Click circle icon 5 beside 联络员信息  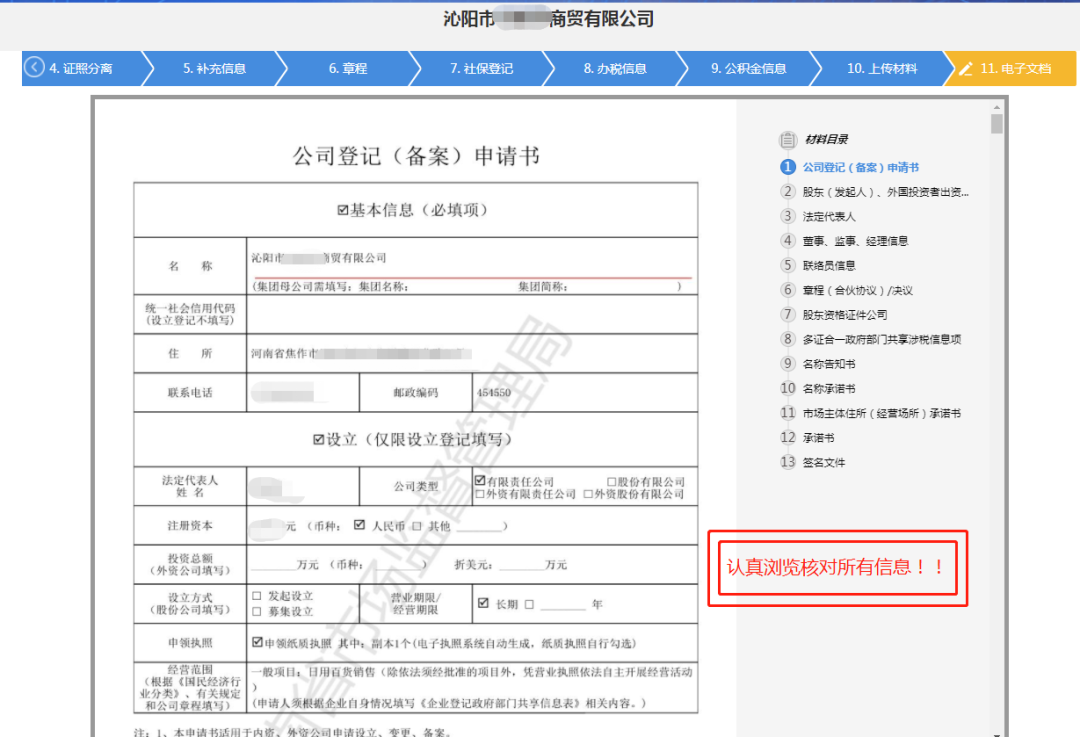787,265
